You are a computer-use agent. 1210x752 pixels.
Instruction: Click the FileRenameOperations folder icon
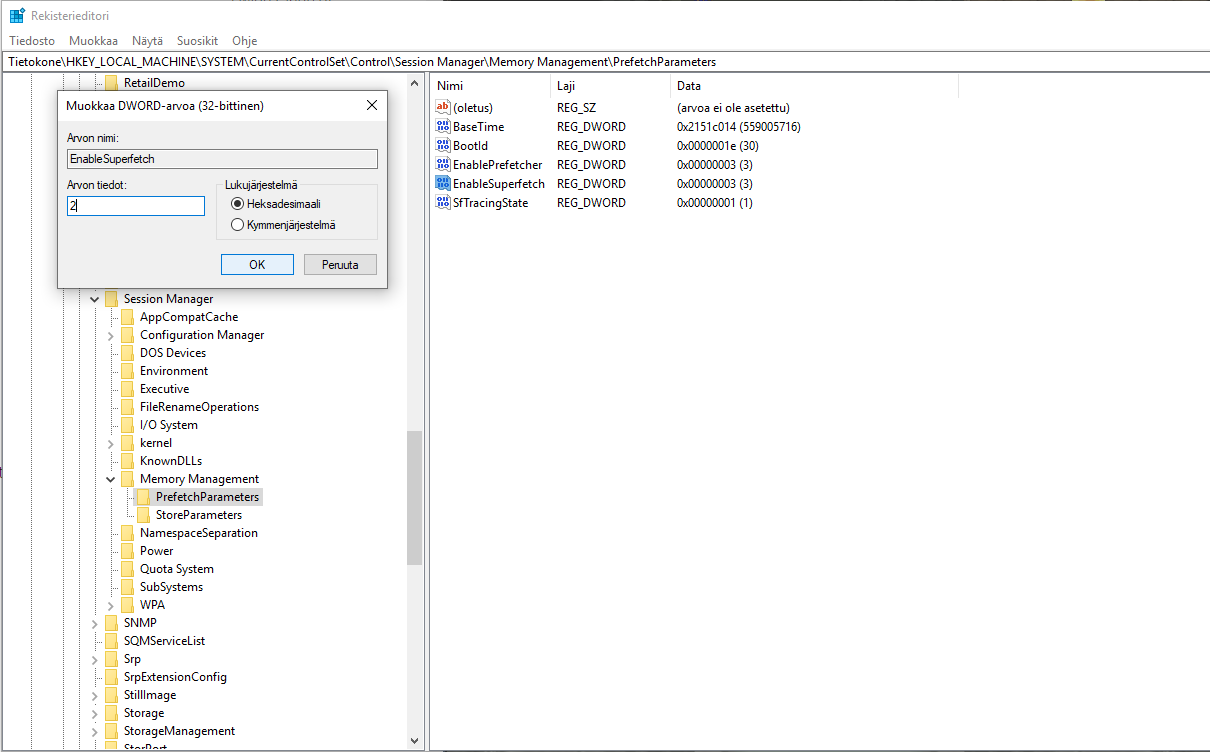(x=127, y=407)
